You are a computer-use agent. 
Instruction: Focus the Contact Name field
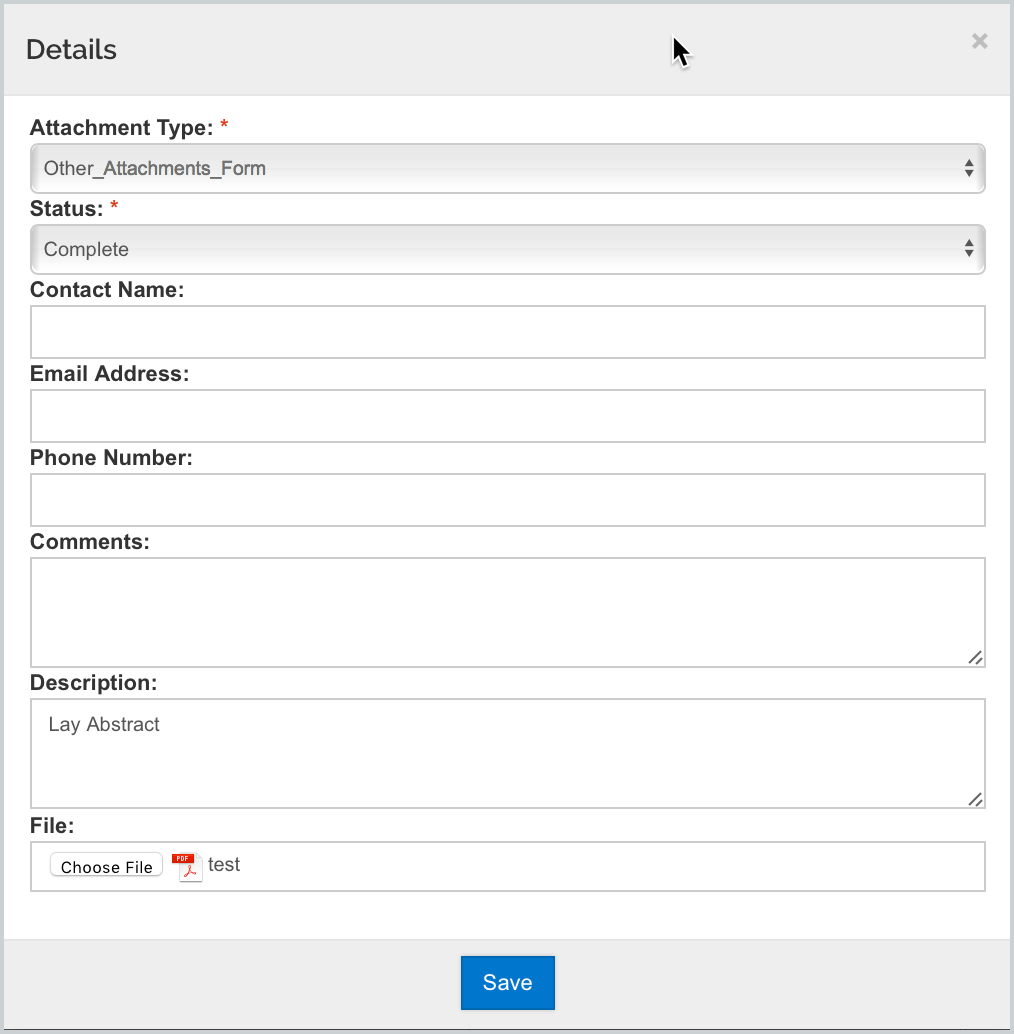coord(508,332)
